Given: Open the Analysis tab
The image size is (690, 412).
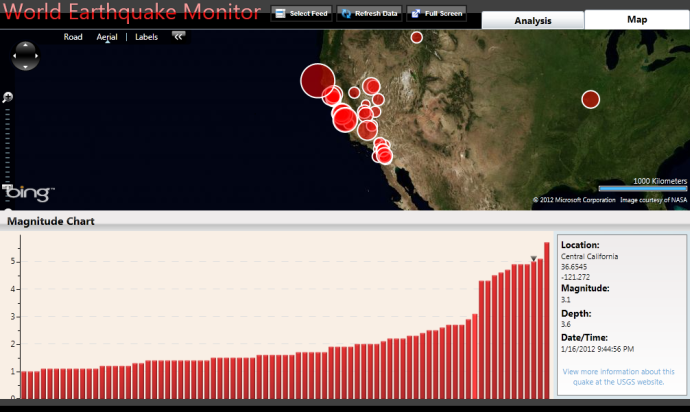Looking at the screenshot, I should click(532, 21).
